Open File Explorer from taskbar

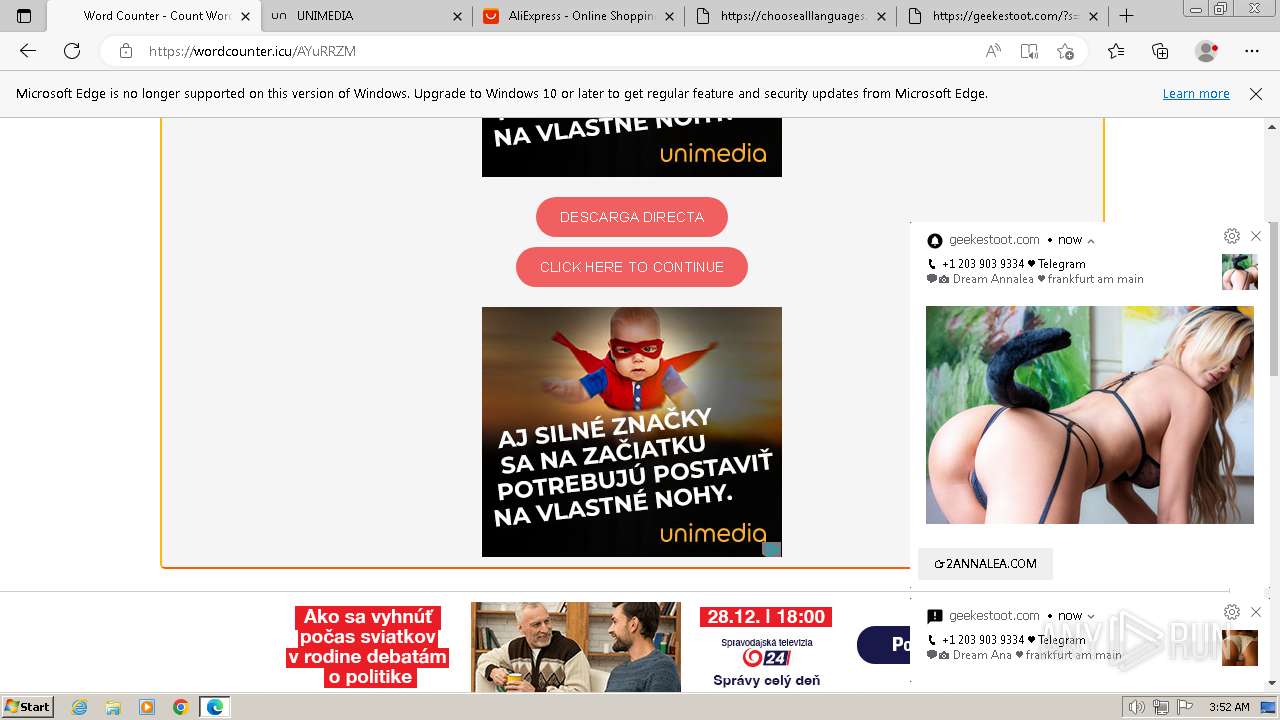tap(113, 707)
